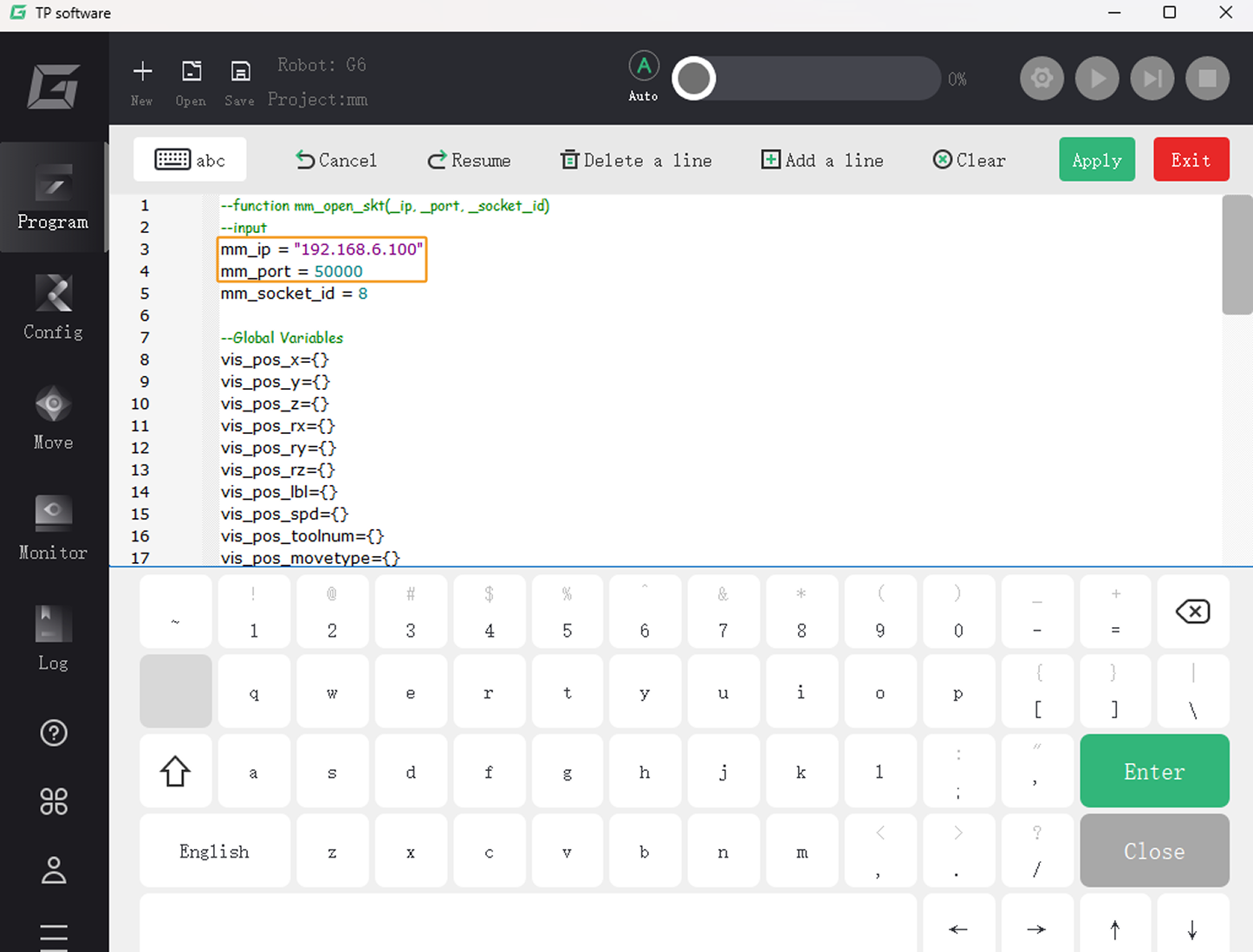
Task: Open the Program tab in sidebar
Action: (x=53, y=198)
